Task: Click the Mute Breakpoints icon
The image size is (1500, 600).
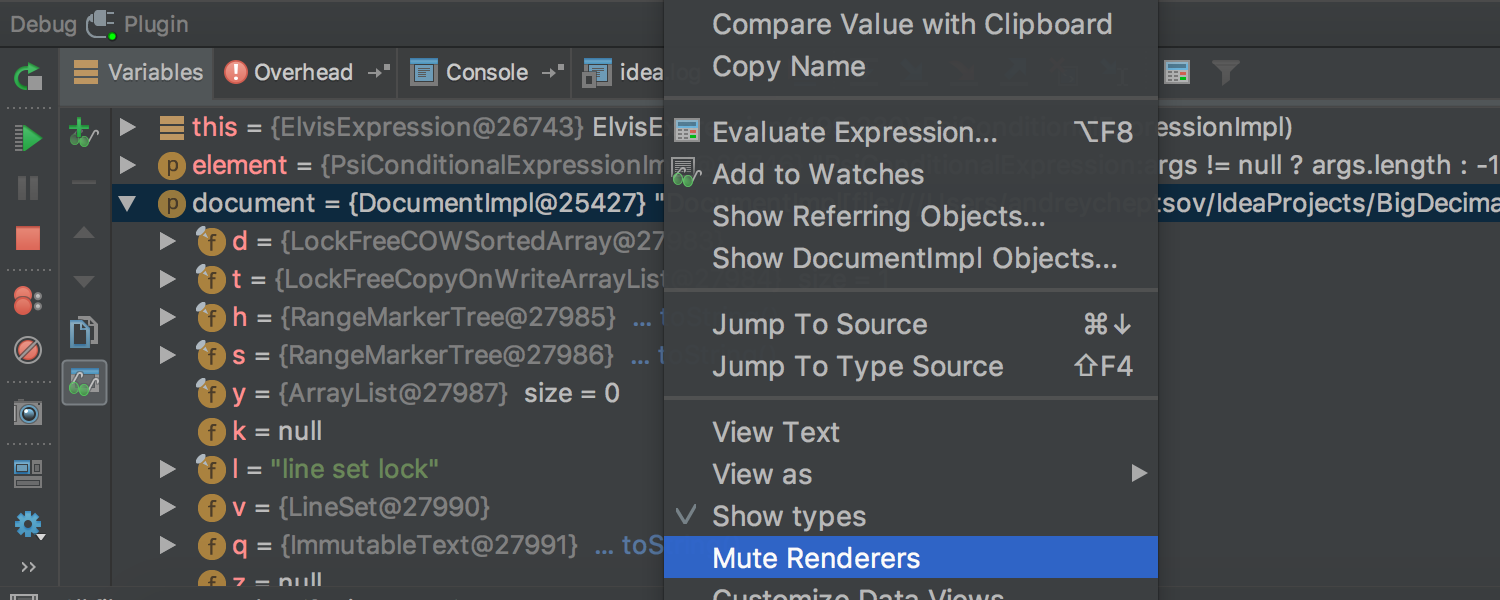Action: 28,350
